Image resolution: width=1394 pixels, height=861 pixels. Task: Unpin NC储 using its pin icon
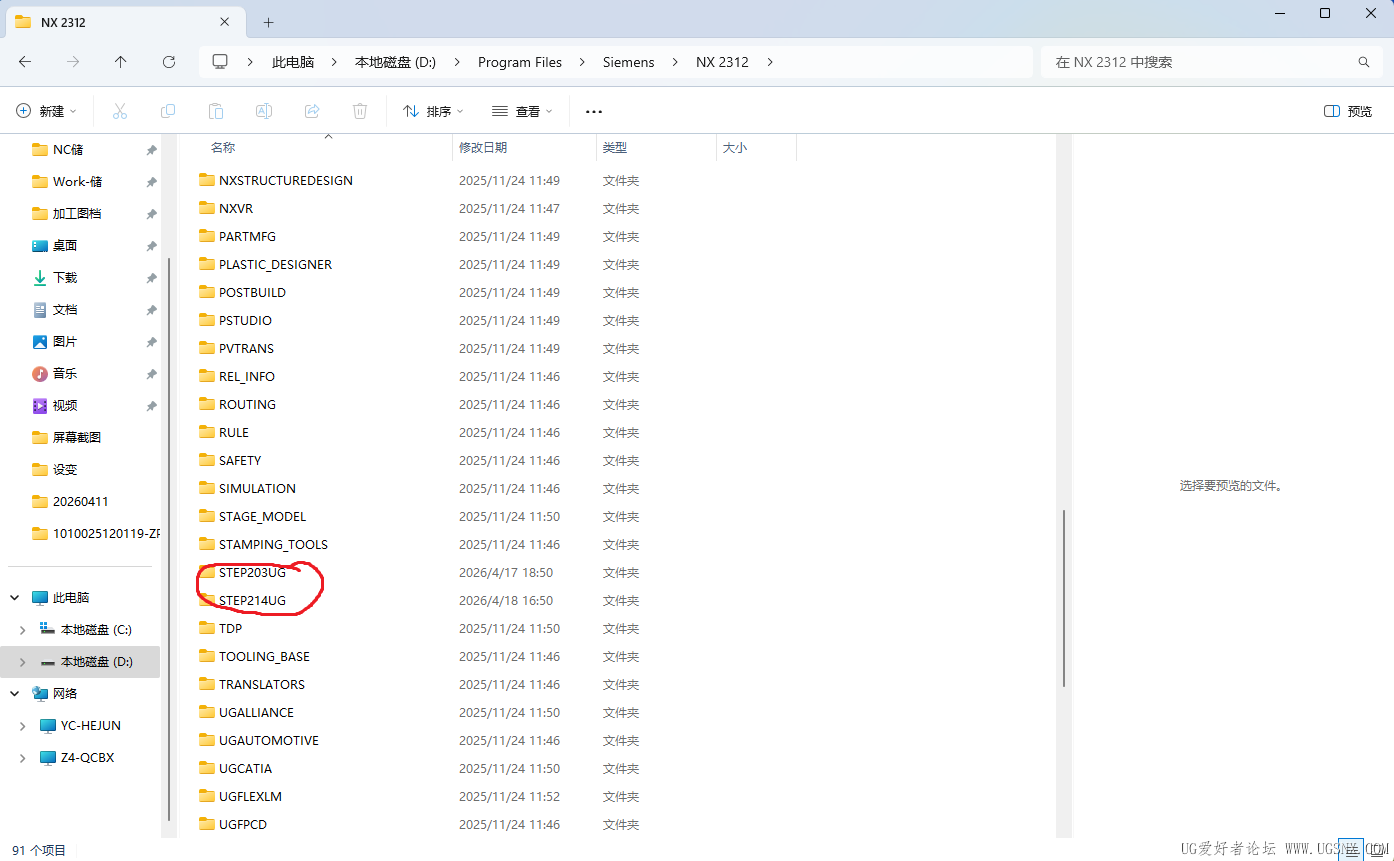[151, 150]
